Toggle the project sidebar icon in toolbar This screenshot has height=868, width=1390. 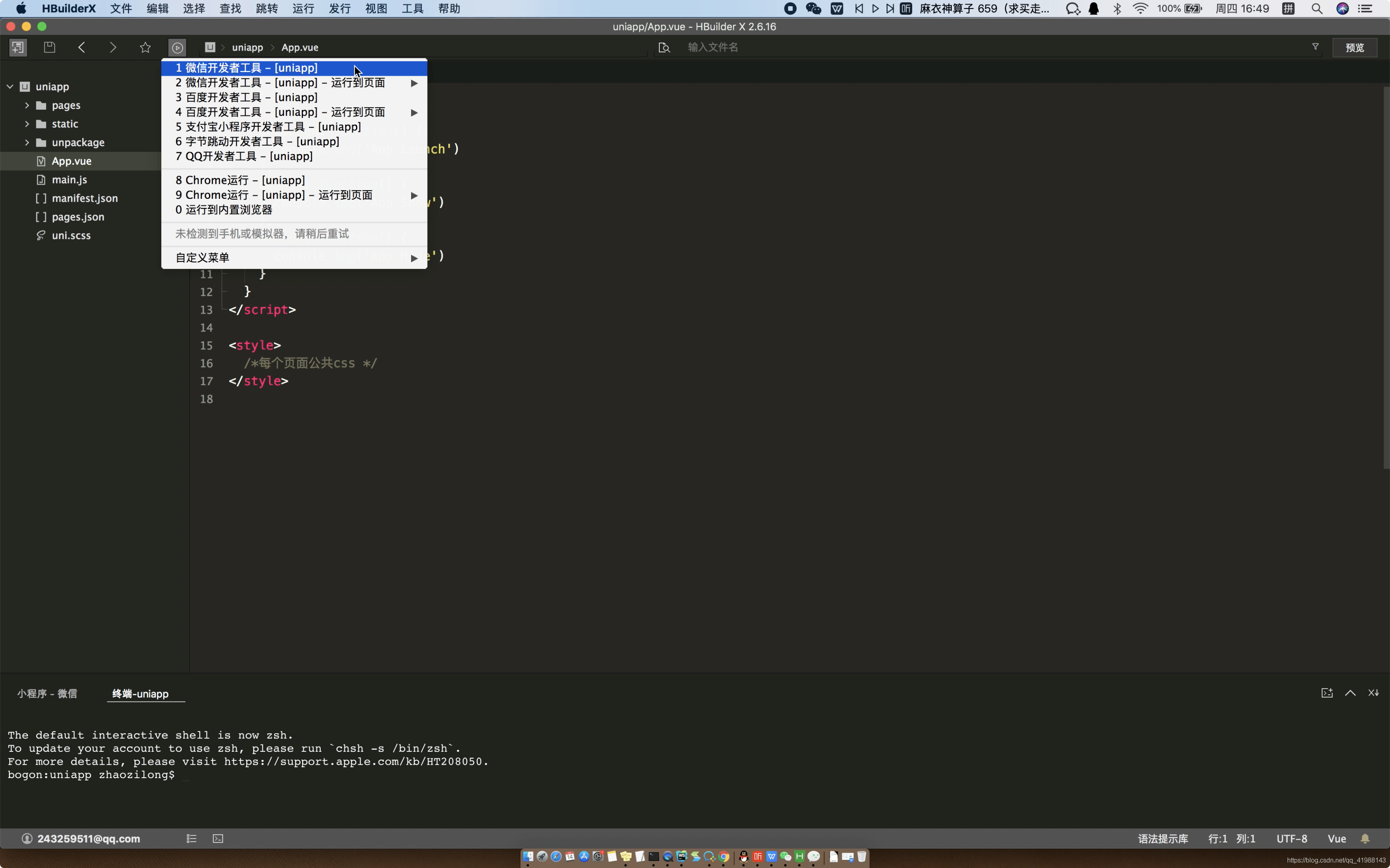[x=18, y=48]
